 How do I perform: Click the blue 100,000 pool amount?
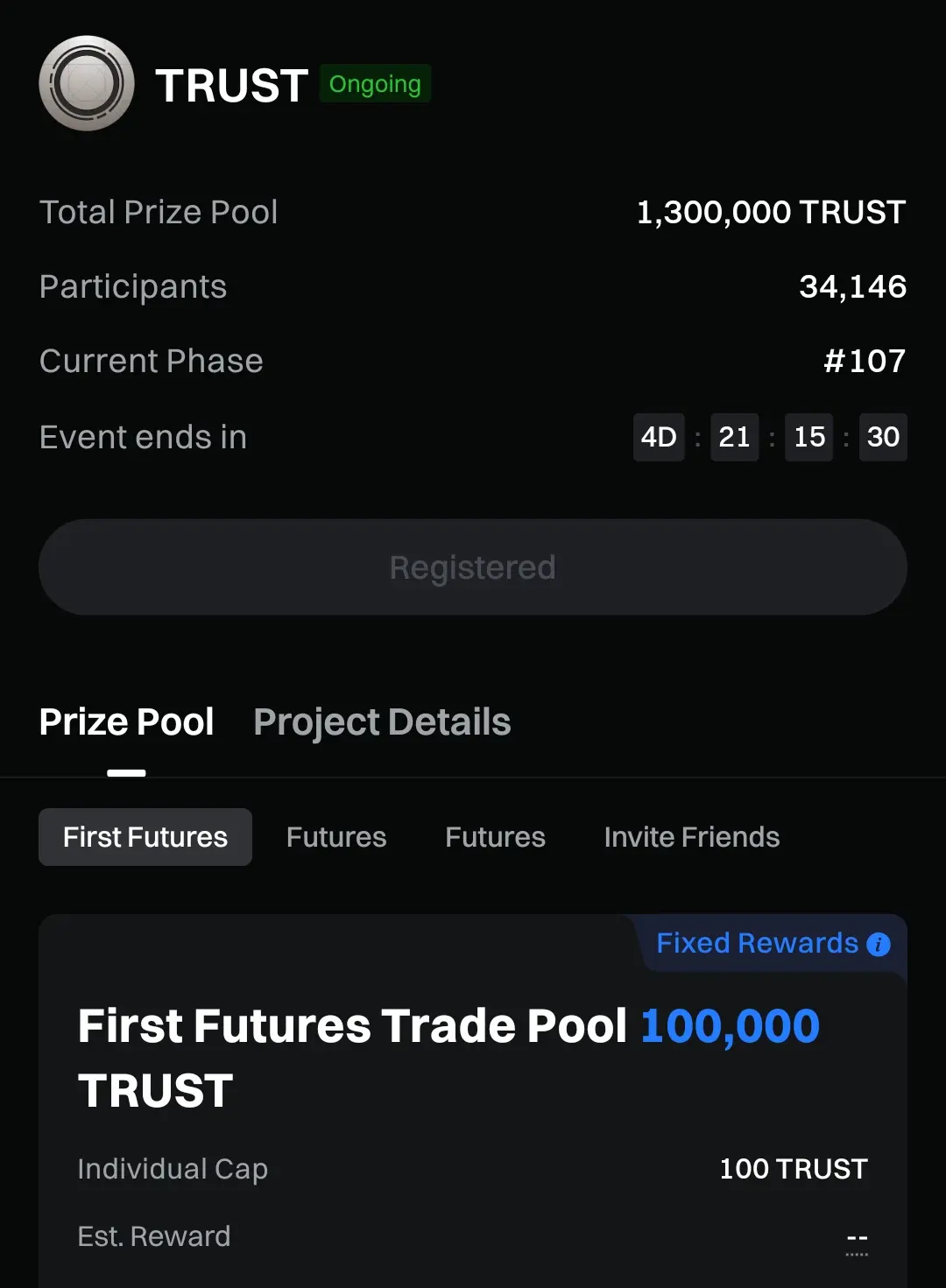point(730,1026)
